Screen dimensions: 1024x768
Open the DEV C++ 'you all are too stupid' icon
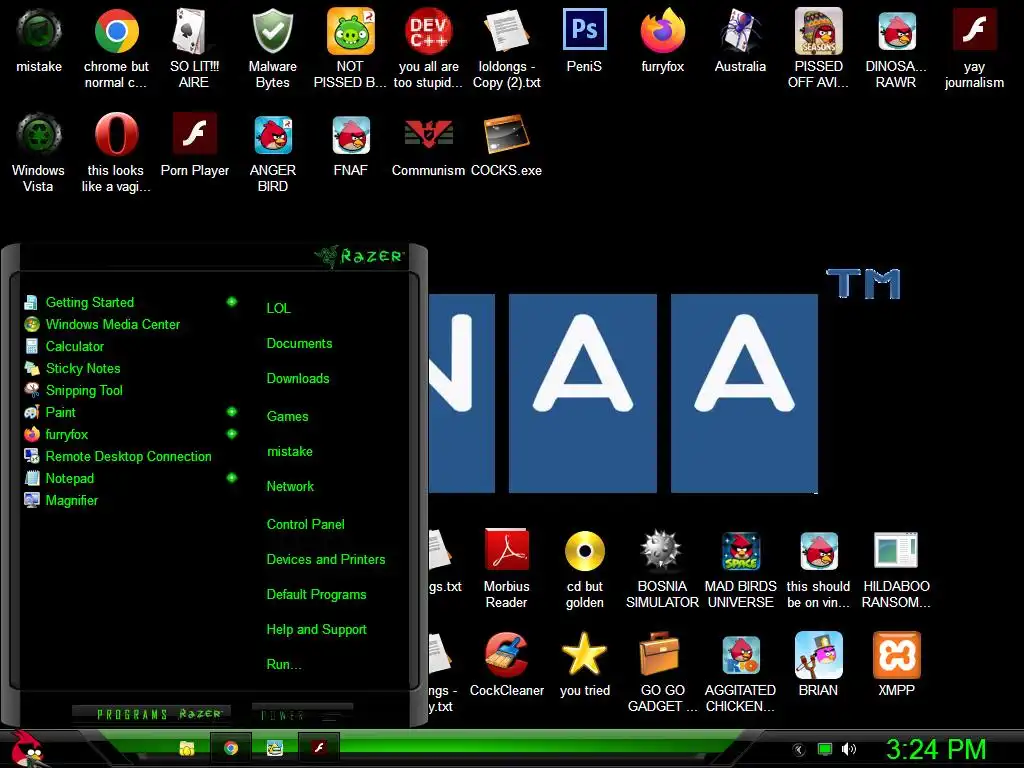pos(428,31)
